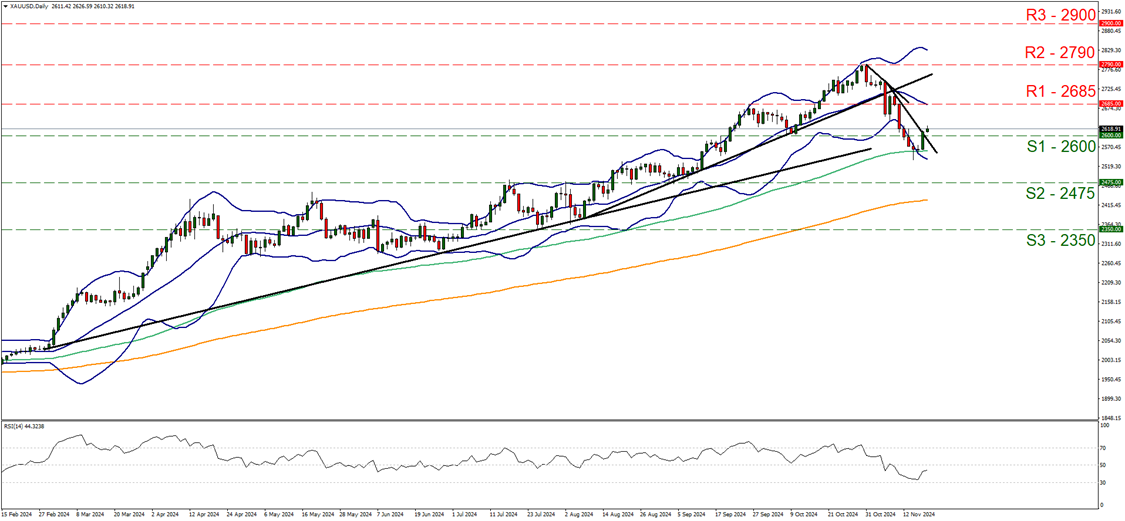Click the red 2900.00 price tag on axis
The height and width of the screenshot is (521, 1125).
1110,22
